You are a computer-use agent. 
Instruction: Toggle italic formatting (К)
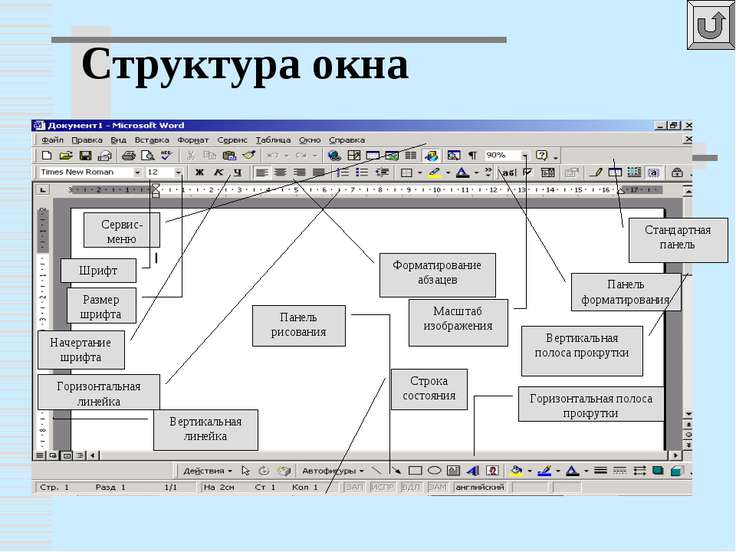tap(218, 173)
